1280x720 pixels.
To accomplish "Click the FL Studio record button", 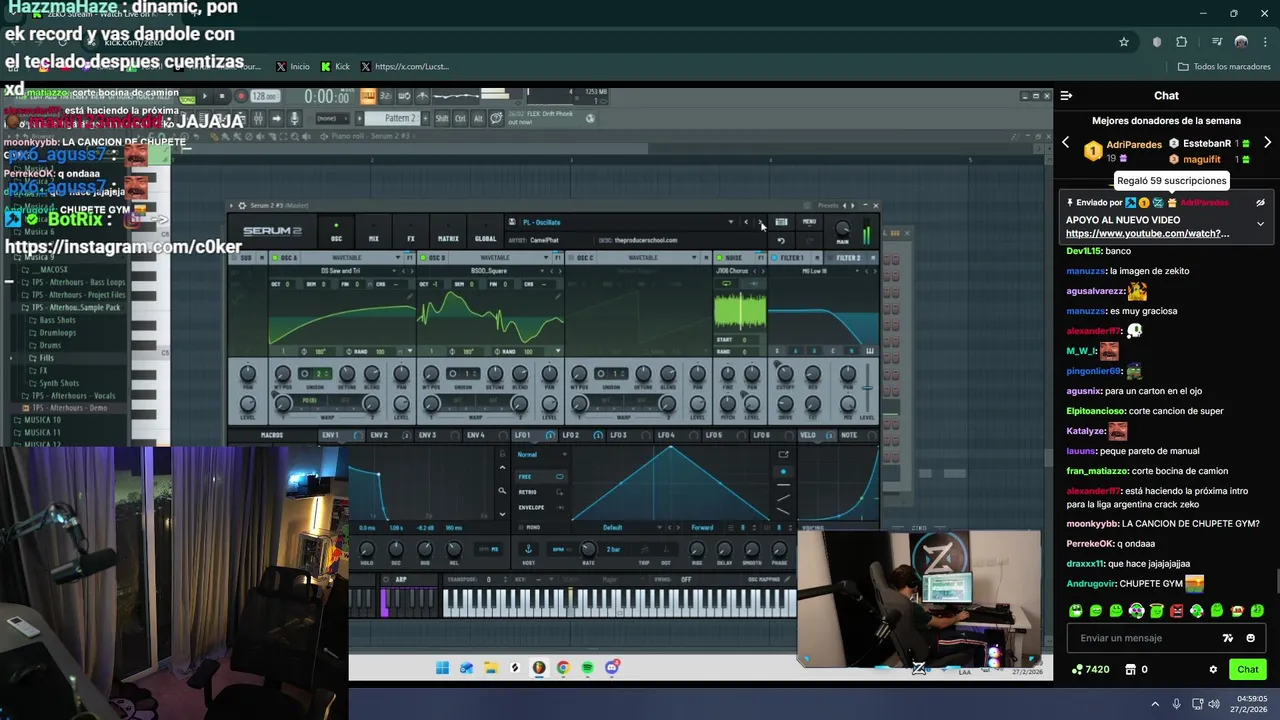I will 240,97.
